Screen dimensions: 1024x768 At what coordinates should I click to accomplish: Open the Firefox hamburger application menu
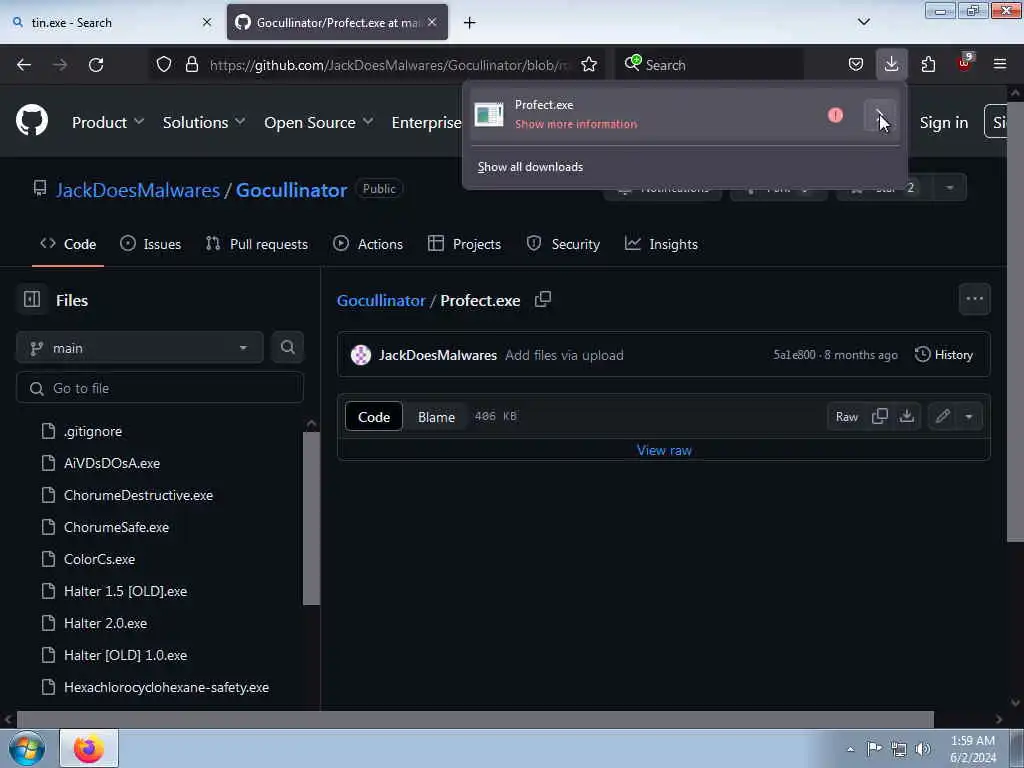click(x=1000, y=65)
